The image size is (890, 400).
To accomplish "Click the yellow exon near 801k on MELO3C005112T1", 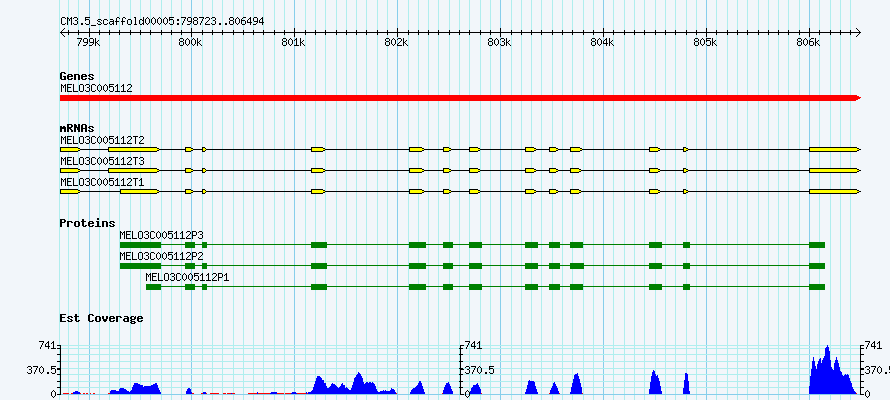I will pos(318,192).
